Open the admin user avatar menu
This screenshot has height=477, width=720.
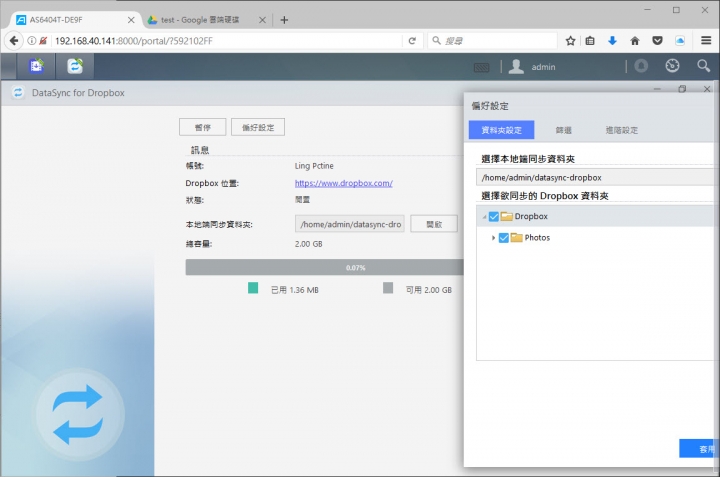(516, 67)
